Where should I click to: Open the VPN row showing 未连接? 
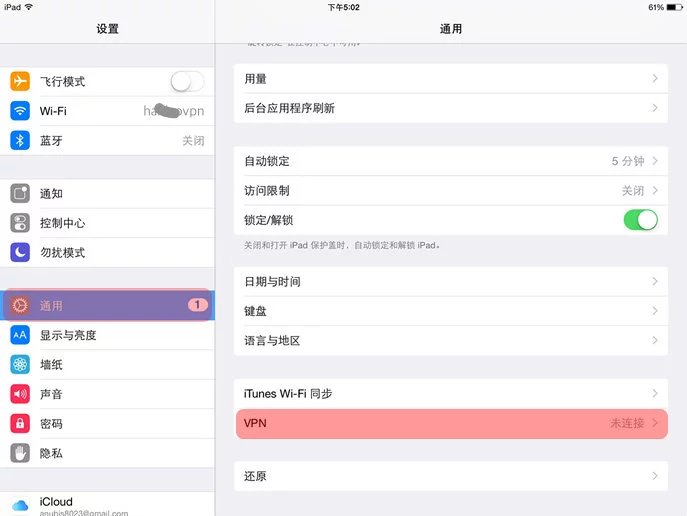(x=450, y=424)
